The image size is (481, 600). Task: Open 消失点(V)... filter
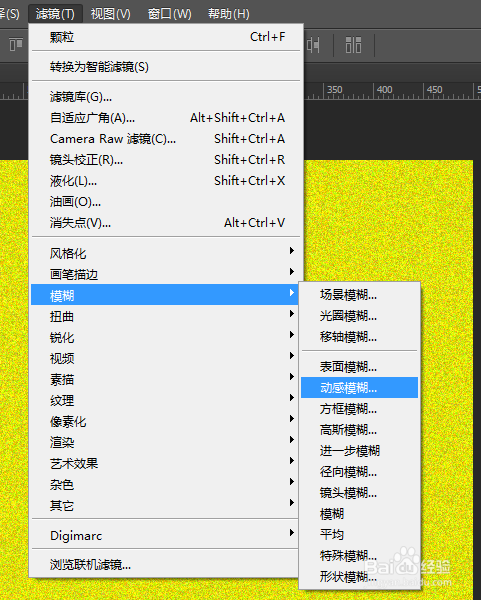[x=165, y=223]
